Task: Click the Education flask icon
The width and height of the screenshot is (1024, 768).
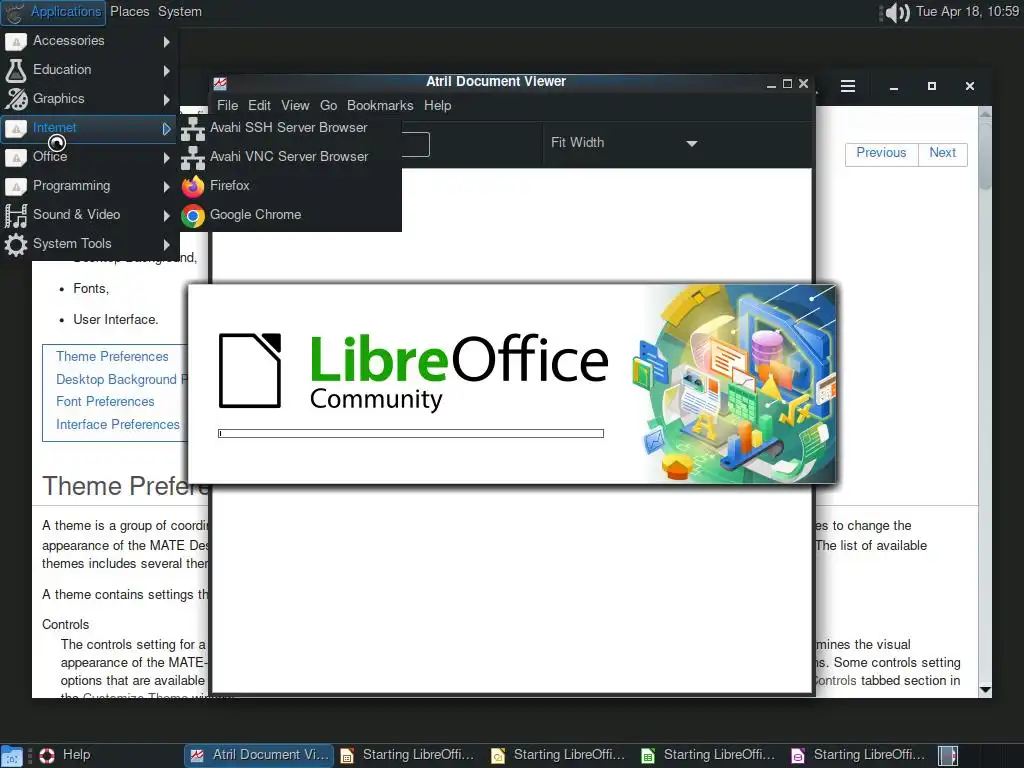Action: pyautogui.click(x=16, y=70)
